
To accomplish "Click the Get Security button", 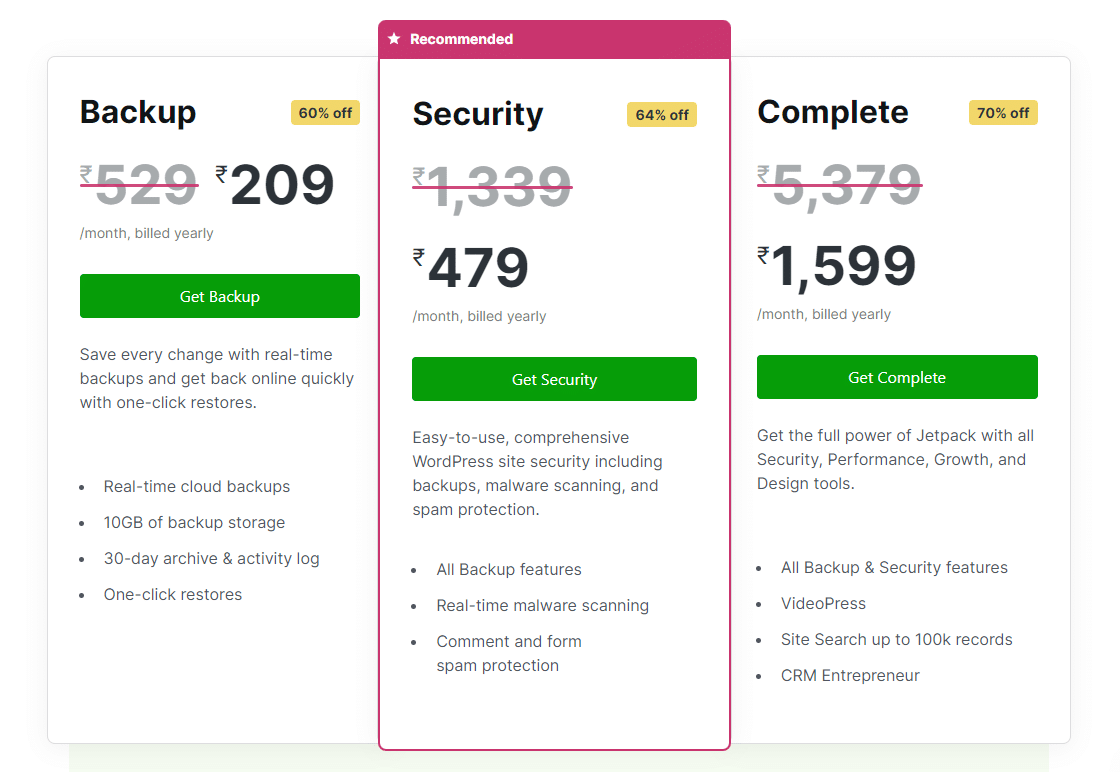I will [554, 379].
